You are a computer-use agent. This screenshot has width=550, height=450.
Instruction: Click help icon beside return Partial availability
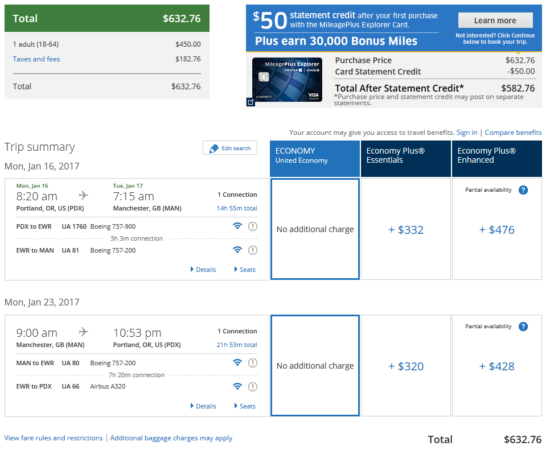coord(523,327)
